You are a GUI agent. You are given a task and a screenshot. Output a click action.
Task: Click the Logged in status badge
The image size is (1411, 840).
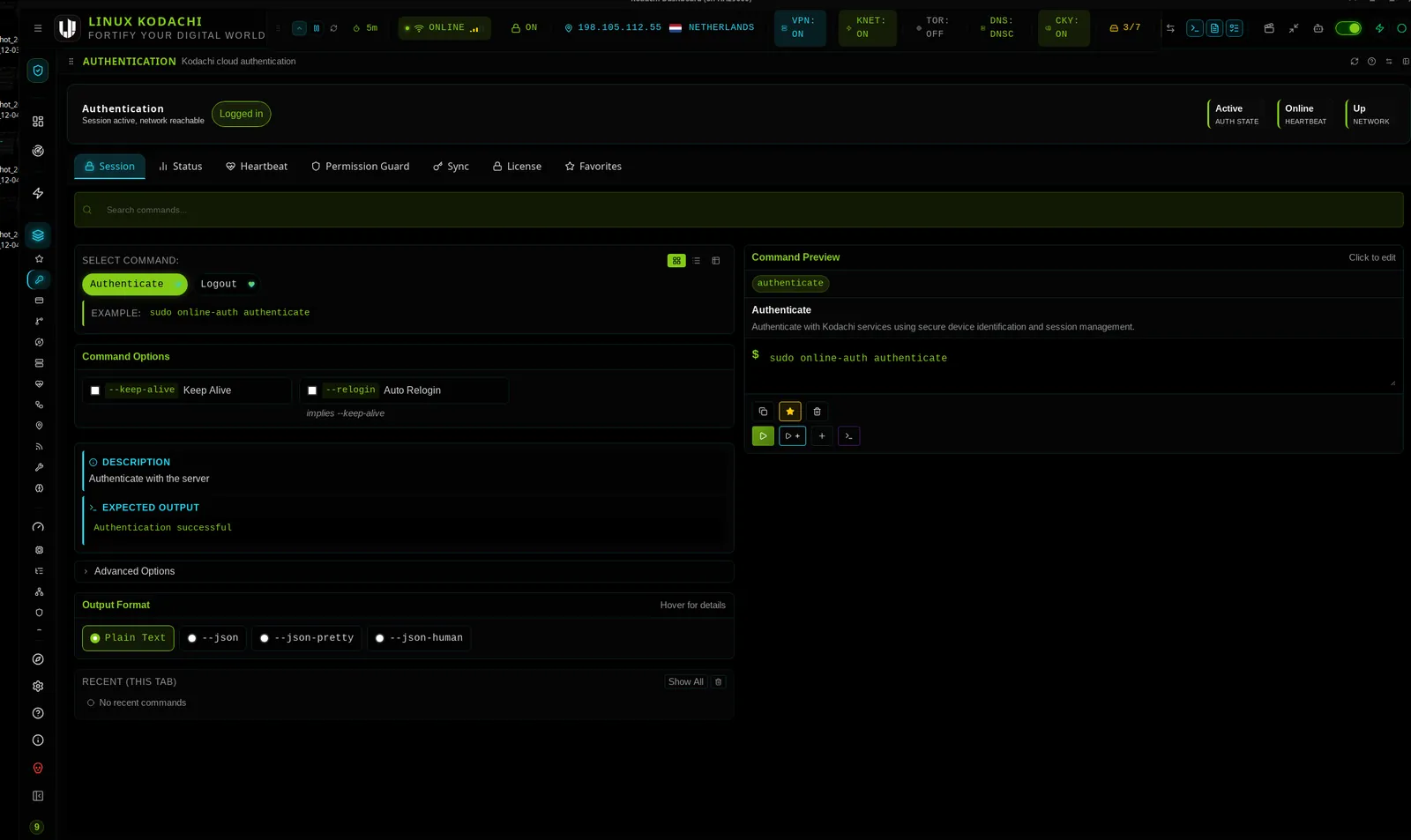coord(242,115)
